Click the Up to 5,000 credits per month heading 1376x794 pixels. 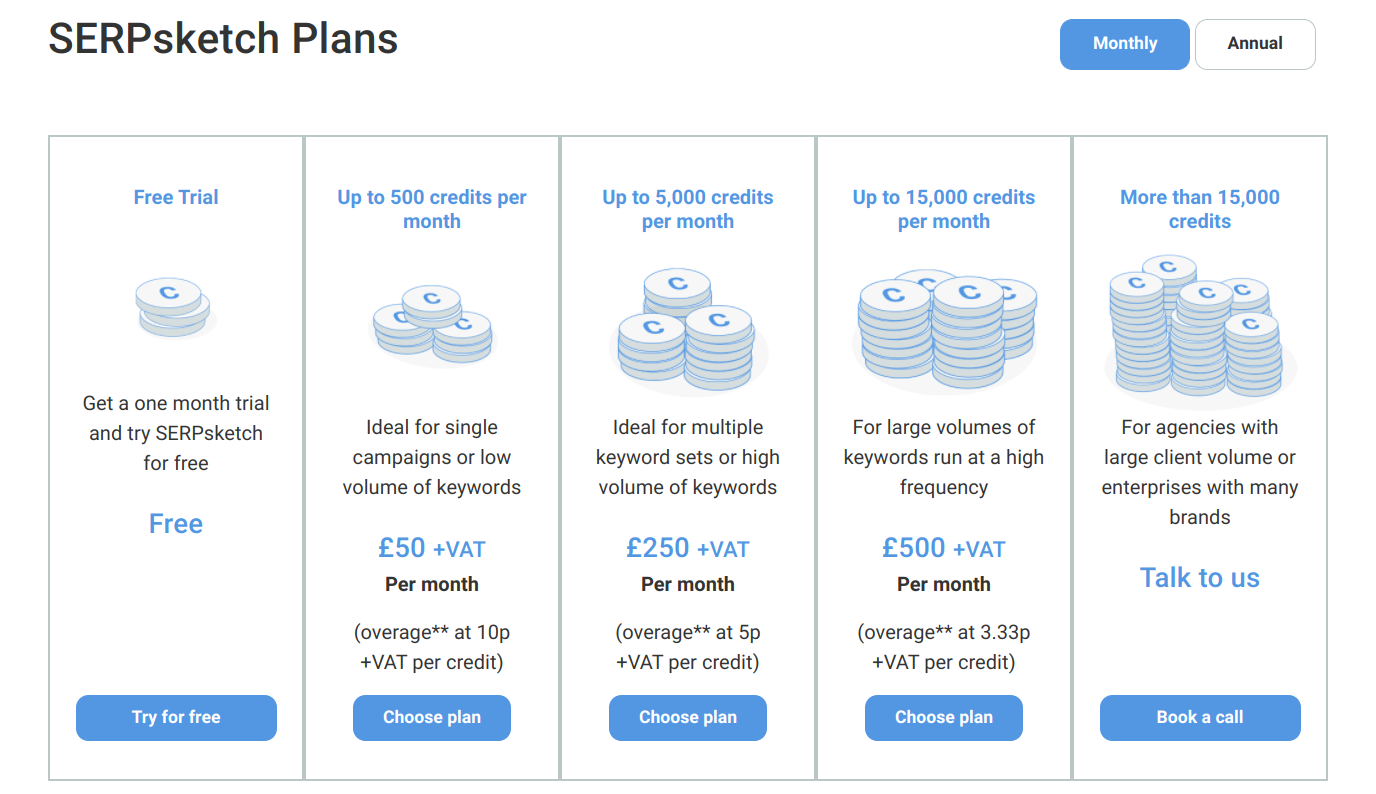pyautogui.click(x=688, y=209)
